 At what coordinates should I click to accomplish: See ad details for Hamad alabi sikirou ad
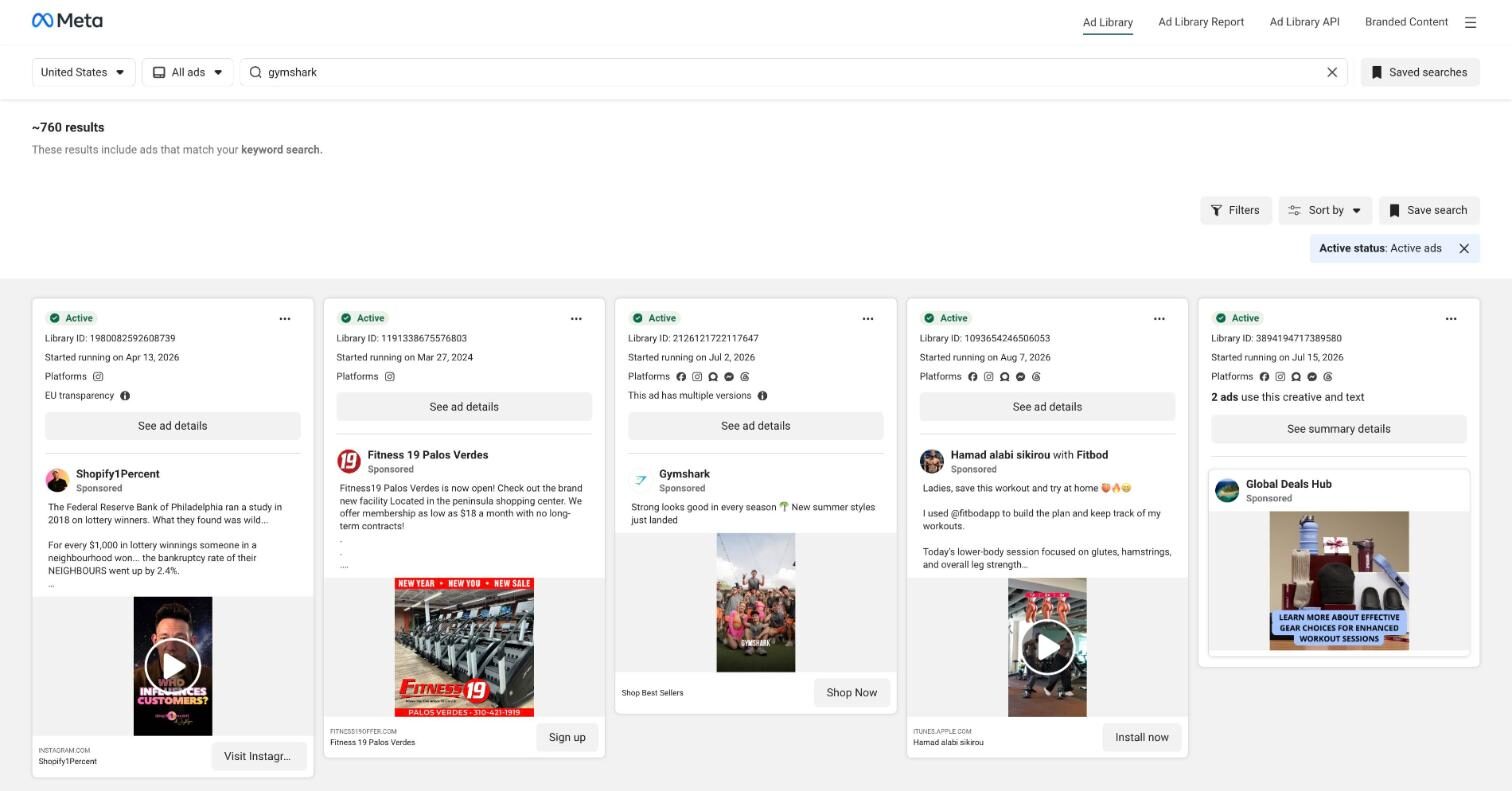(x=1047, y=407)
